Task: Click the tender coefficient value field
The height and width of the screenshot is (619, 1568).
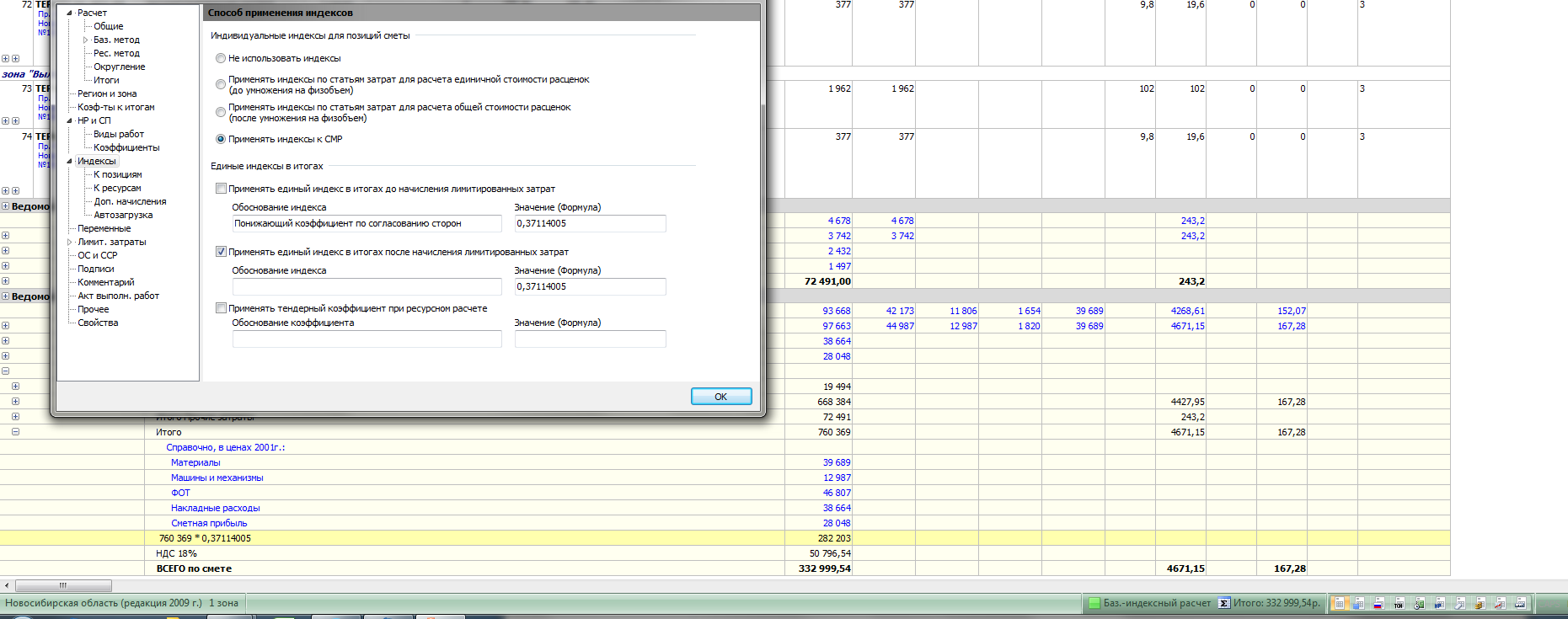Action: [x=590, y=339]
